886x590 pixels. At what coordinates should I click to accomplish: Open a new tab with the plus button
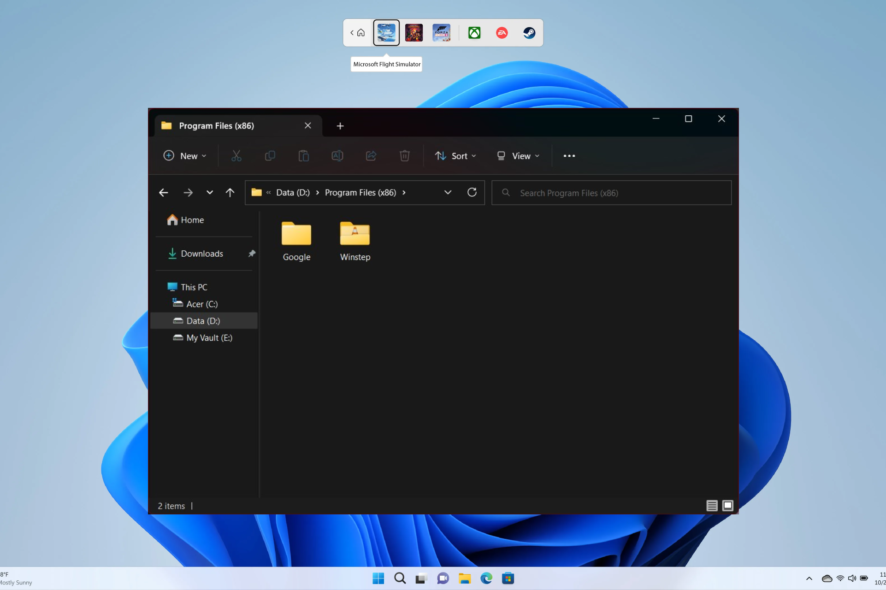coord(340,125)
